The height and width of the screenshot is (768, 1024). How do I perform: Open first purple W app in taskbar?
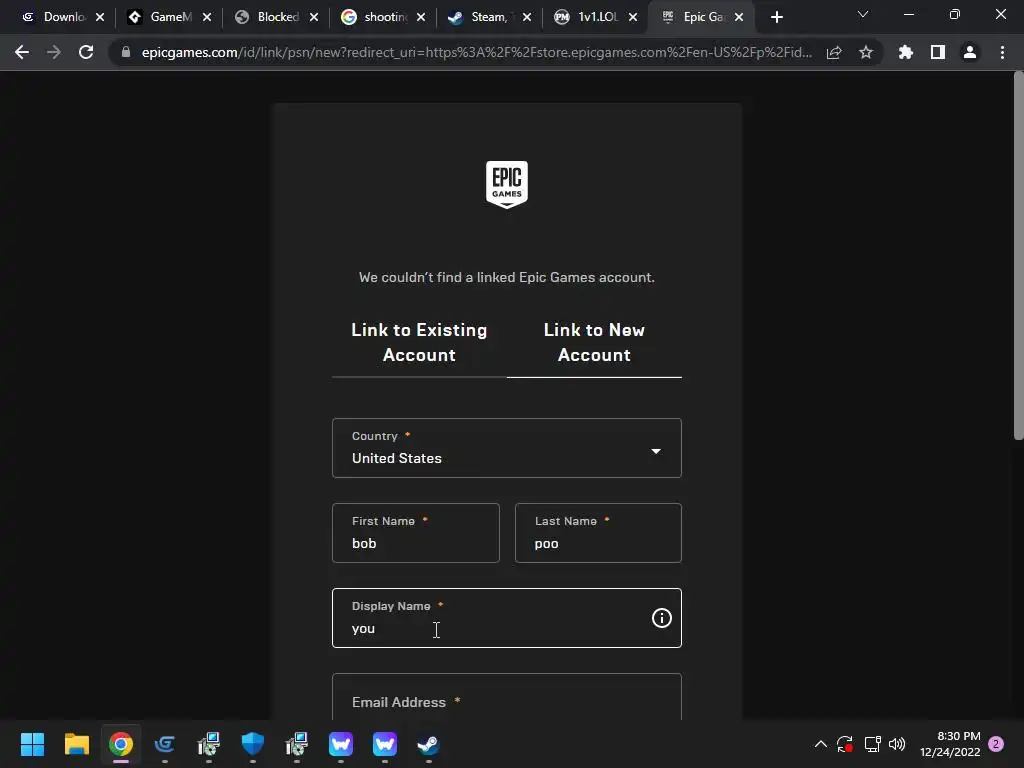[x=341, y=744]
